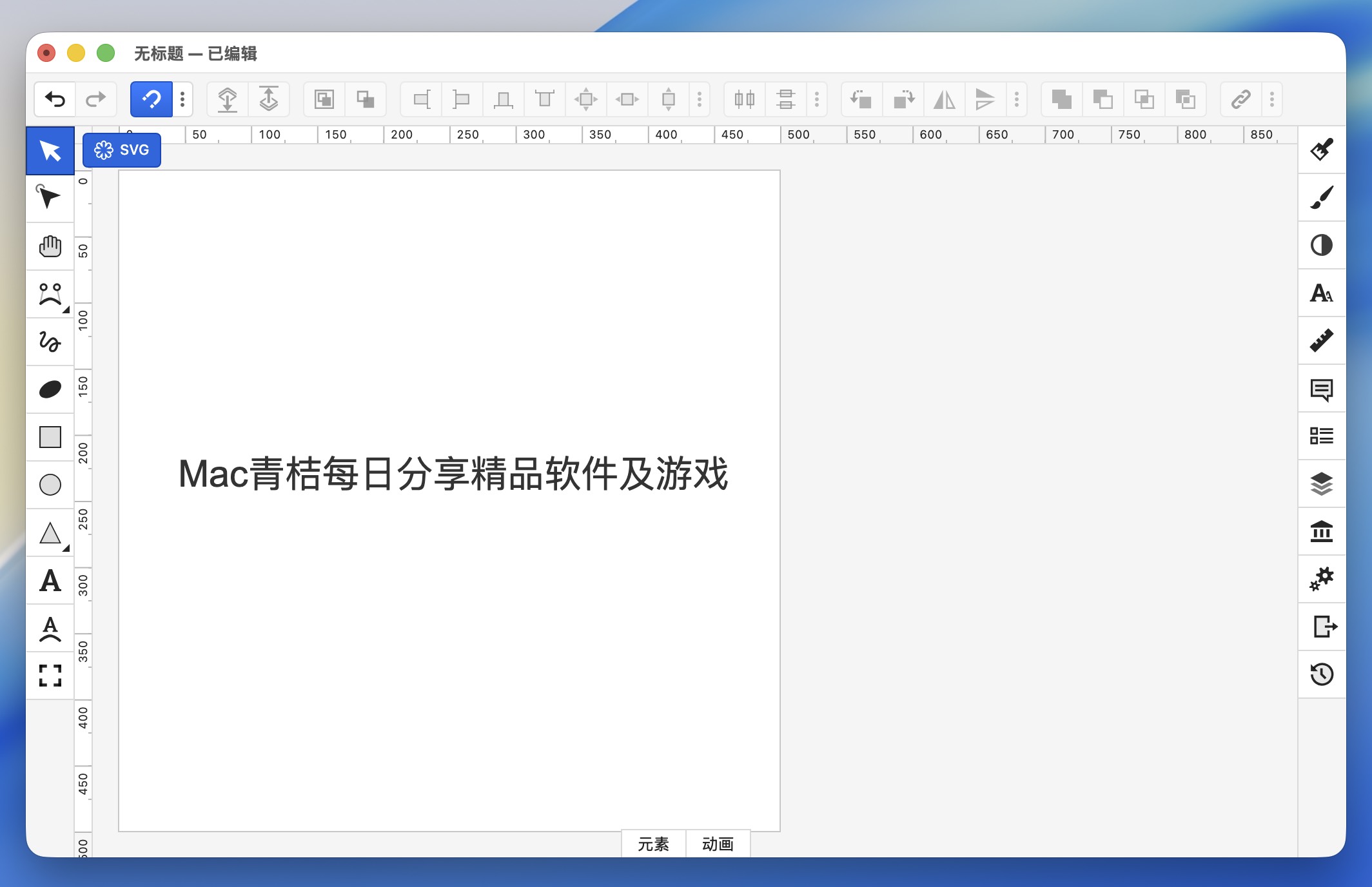The image size is (1372, 887).
Task: Open the Library panel
Action: [x=1321, y=532]
